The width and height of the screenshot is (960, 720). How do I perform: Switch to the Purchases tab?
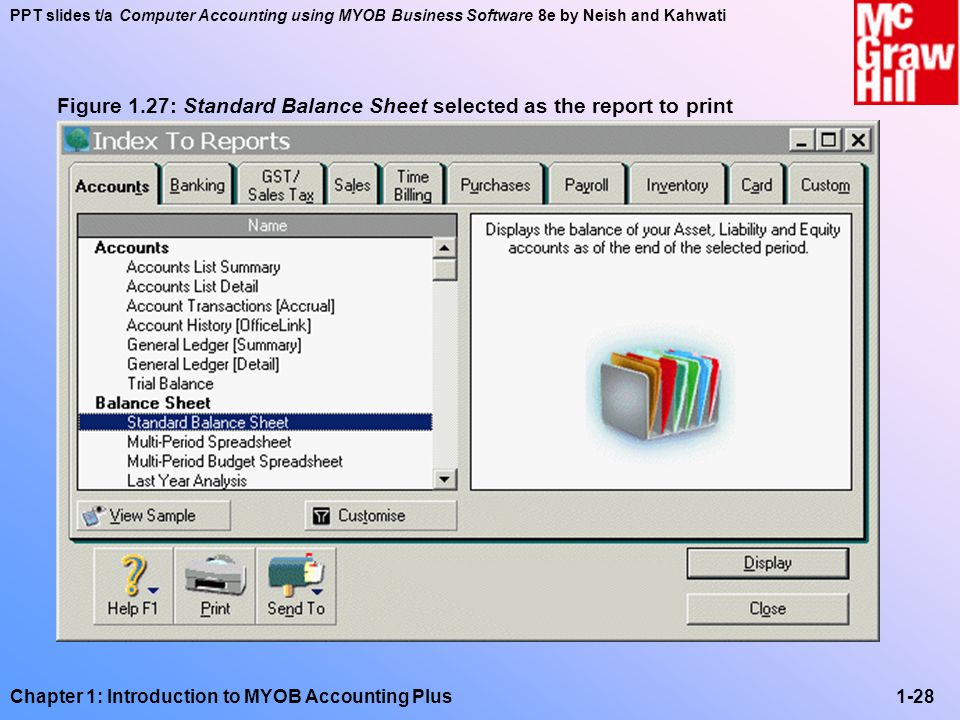pyautogui.click(x=495, y=185)
